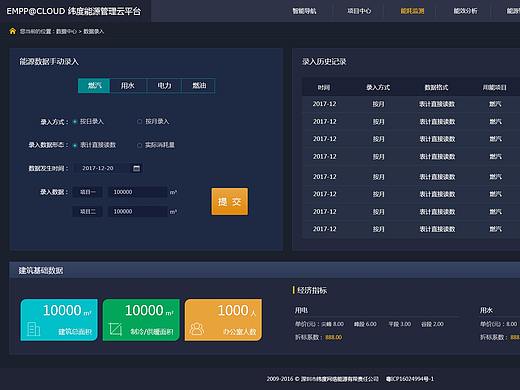This screenshot has height=390, width=520.
Task: Click the 经济指标 section heading
Action: [312, 290]
